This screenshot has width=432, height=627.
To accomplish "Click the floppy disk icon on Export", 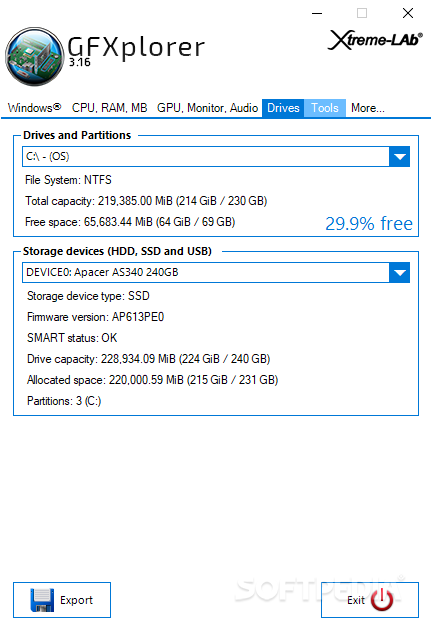I will coord(42,600).
